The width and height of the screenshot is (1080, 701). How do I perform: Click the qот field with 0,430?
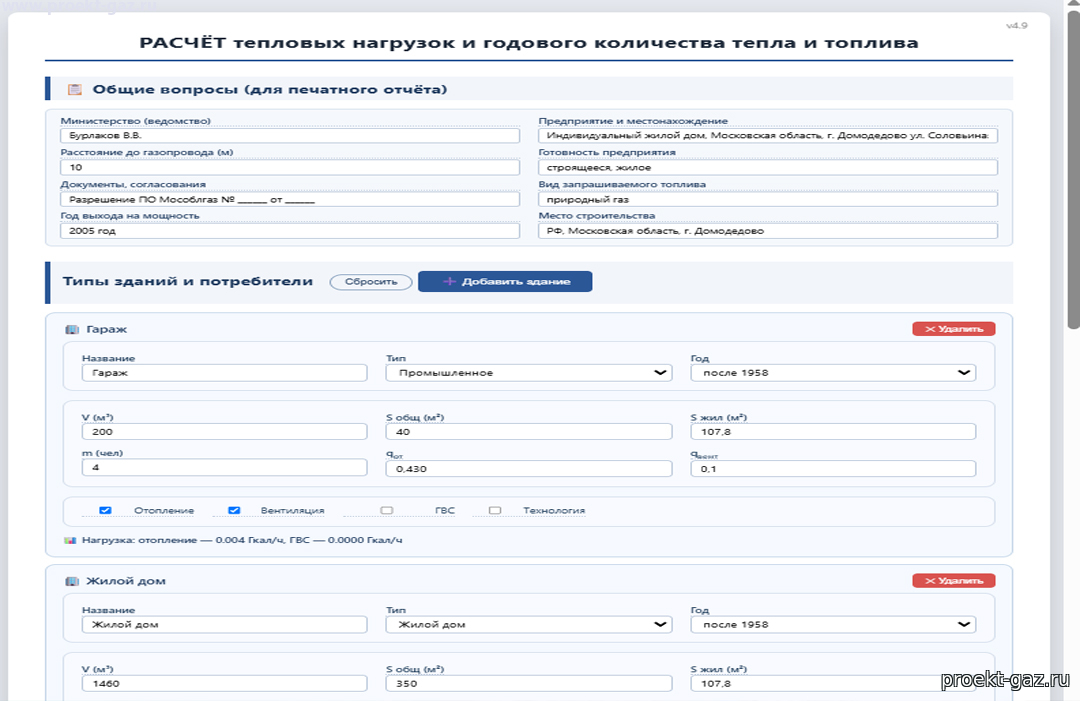click(x=528, y=469)
